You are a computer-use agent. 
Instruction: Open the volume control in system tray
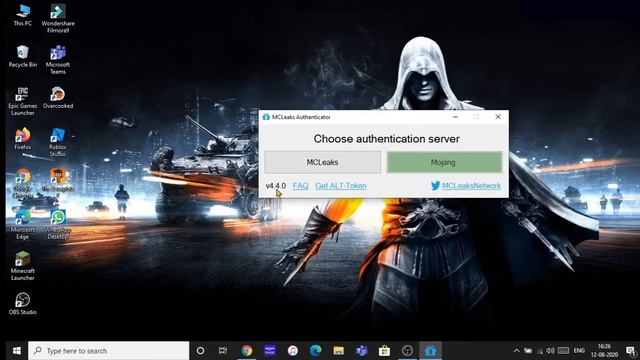[550, 351]
